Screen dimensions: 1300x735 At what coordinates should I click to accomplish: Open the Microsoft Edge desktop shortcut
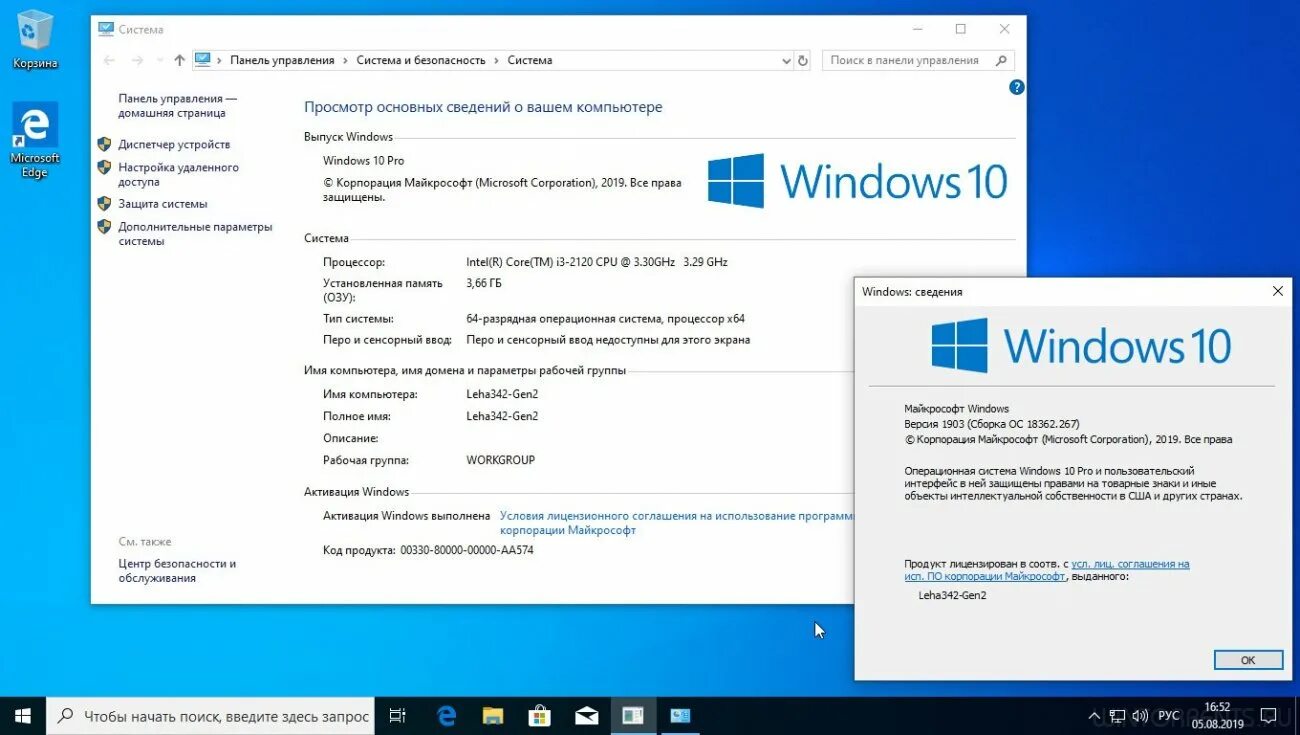tap(35, 140)
